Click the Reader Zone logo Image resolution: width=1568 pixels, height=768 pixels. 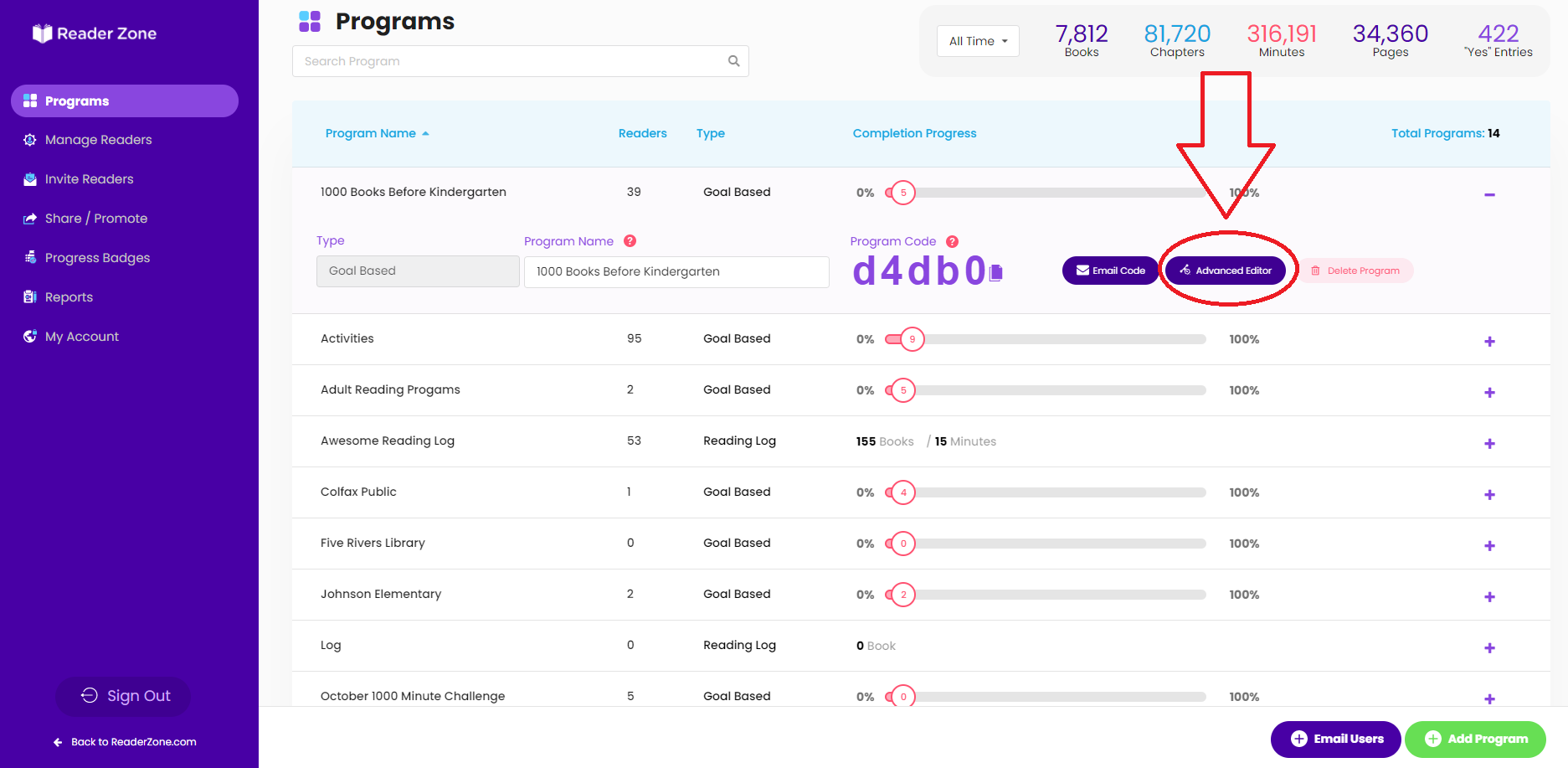click(x=95, y=34)
